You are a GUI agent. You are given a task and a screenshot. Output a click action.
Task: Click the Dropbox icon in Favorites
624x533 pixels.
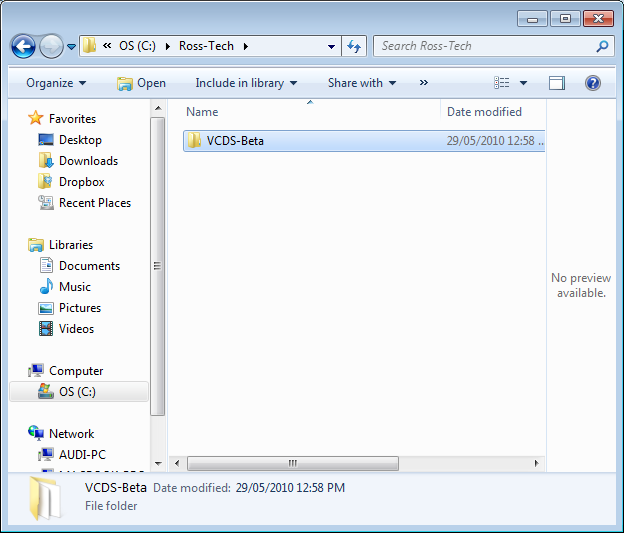(x=46, y=182)
